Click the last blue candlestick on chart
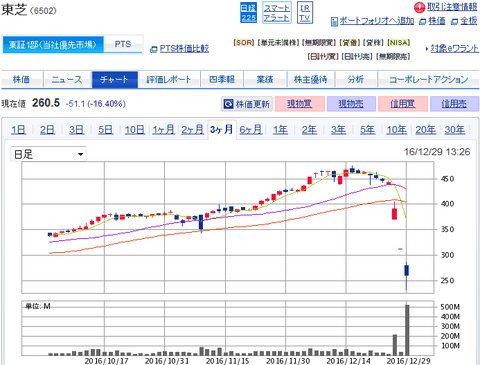 click(406, 270)
